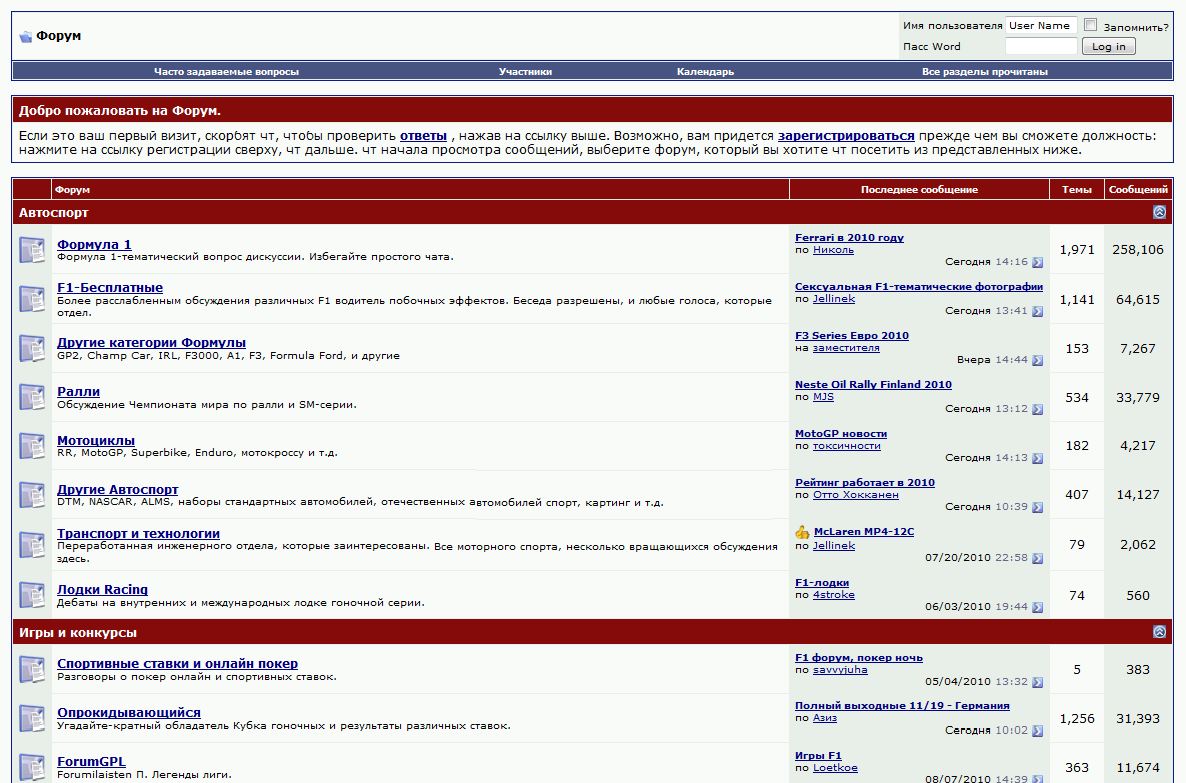View user profile MJS
The width and height of the screenshot is (1186, 783).
tap(824, 396)
